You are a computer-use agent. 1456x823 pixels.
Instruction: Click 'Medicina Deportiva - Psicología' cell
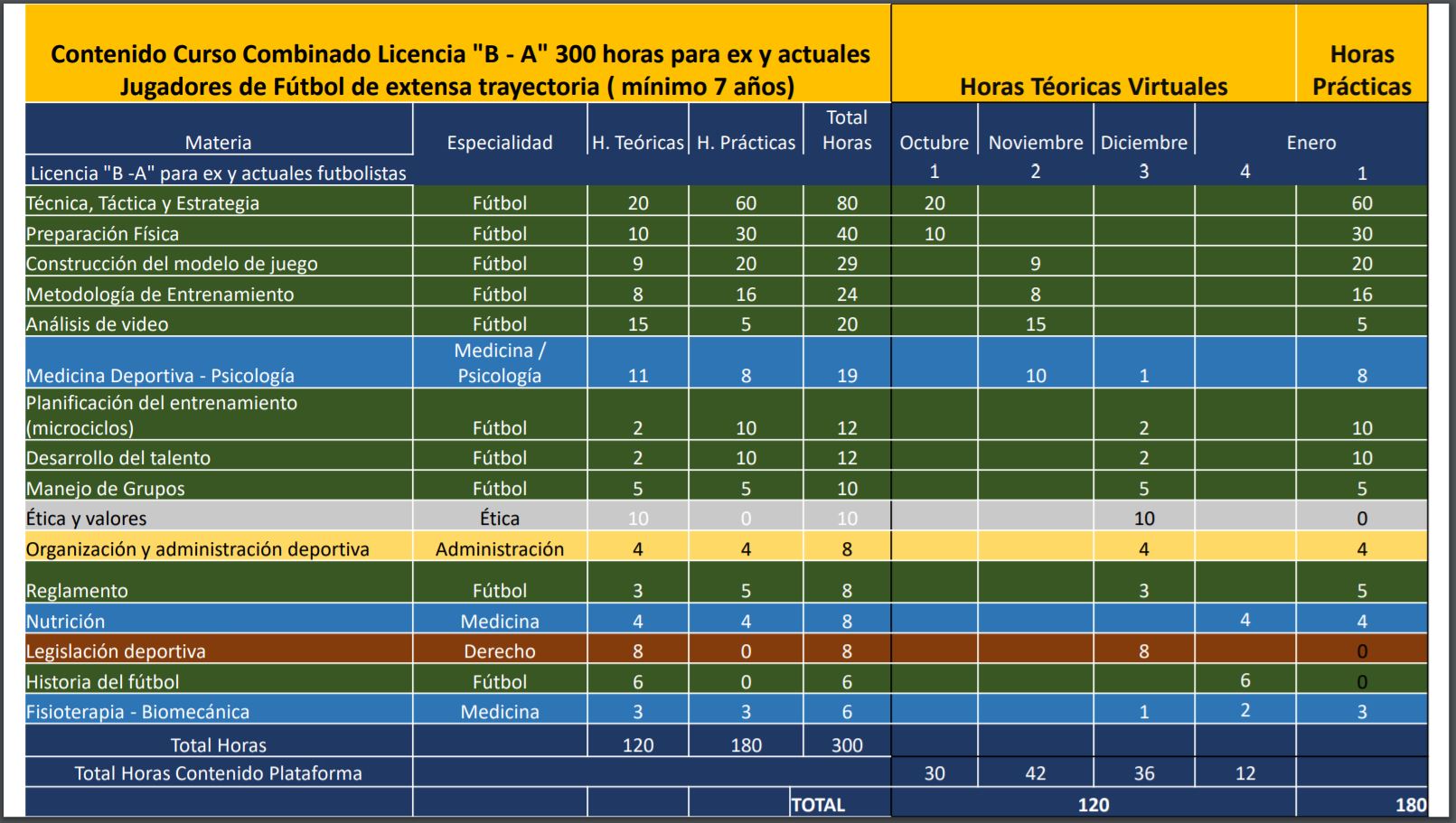219,362
